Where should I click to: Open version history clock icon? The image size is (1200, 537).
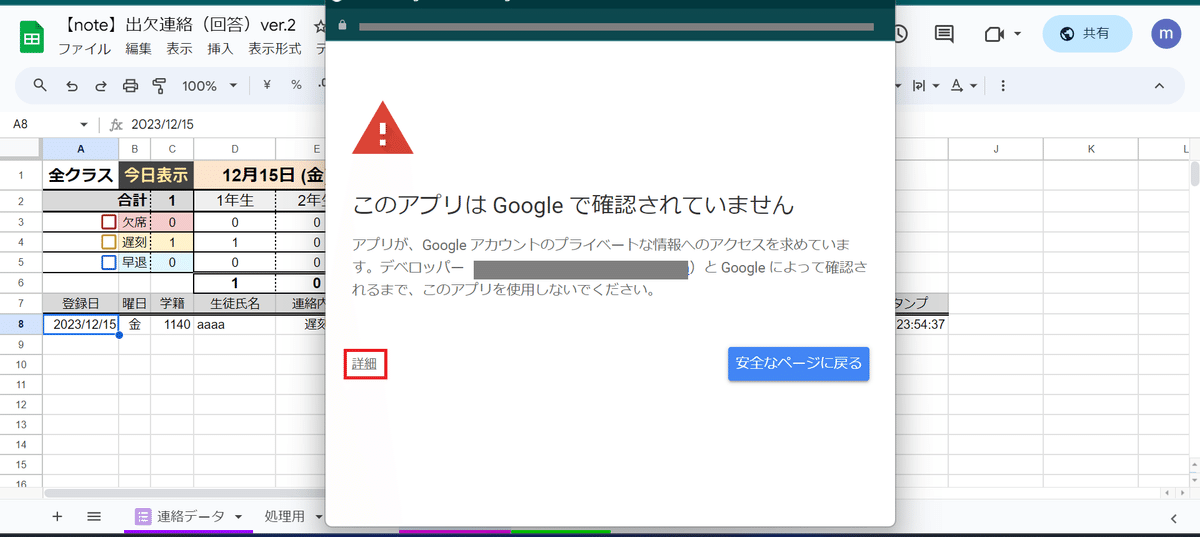click(899, 34)
